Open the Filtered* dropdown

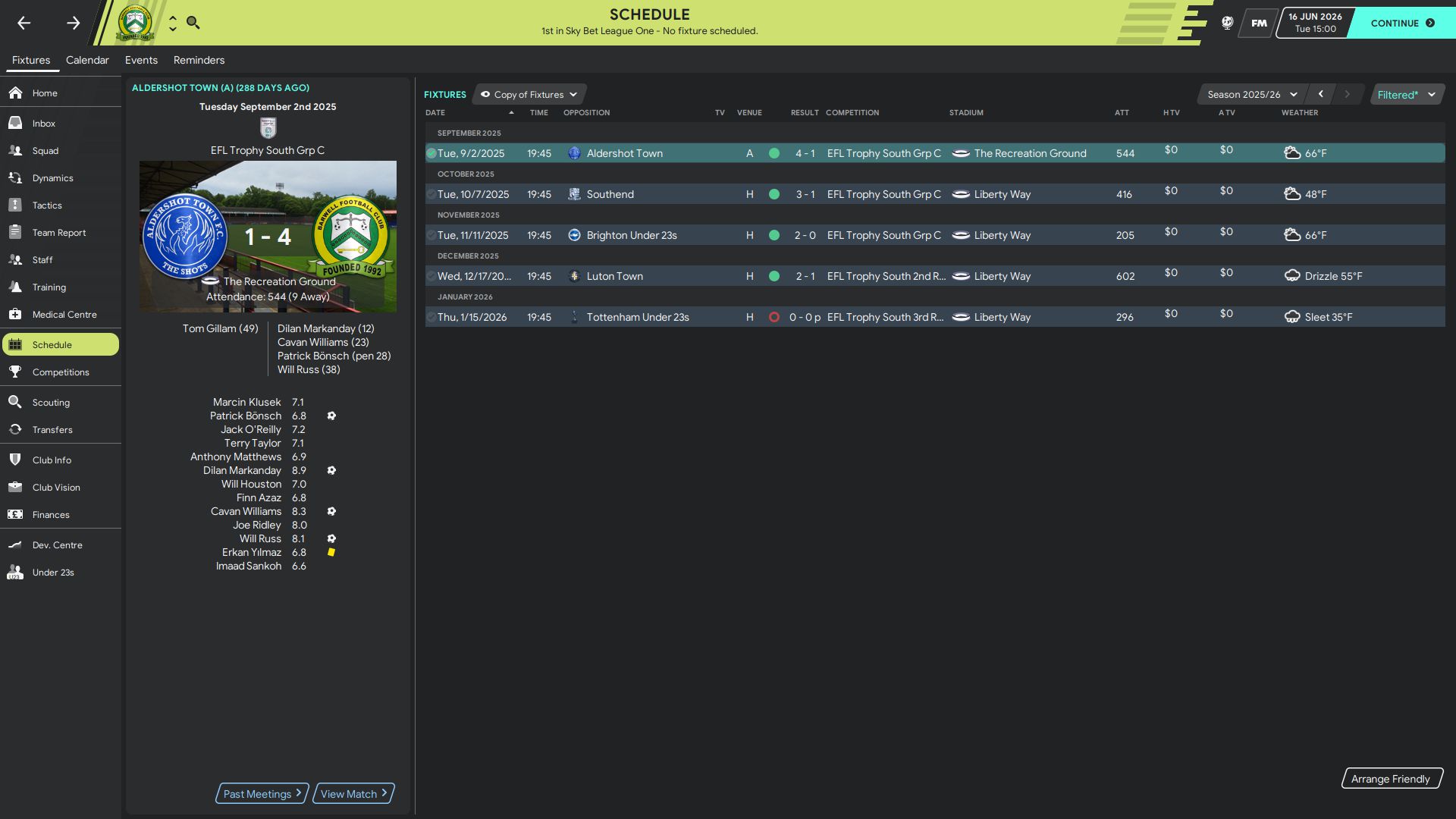click(x=1407, y=95)
